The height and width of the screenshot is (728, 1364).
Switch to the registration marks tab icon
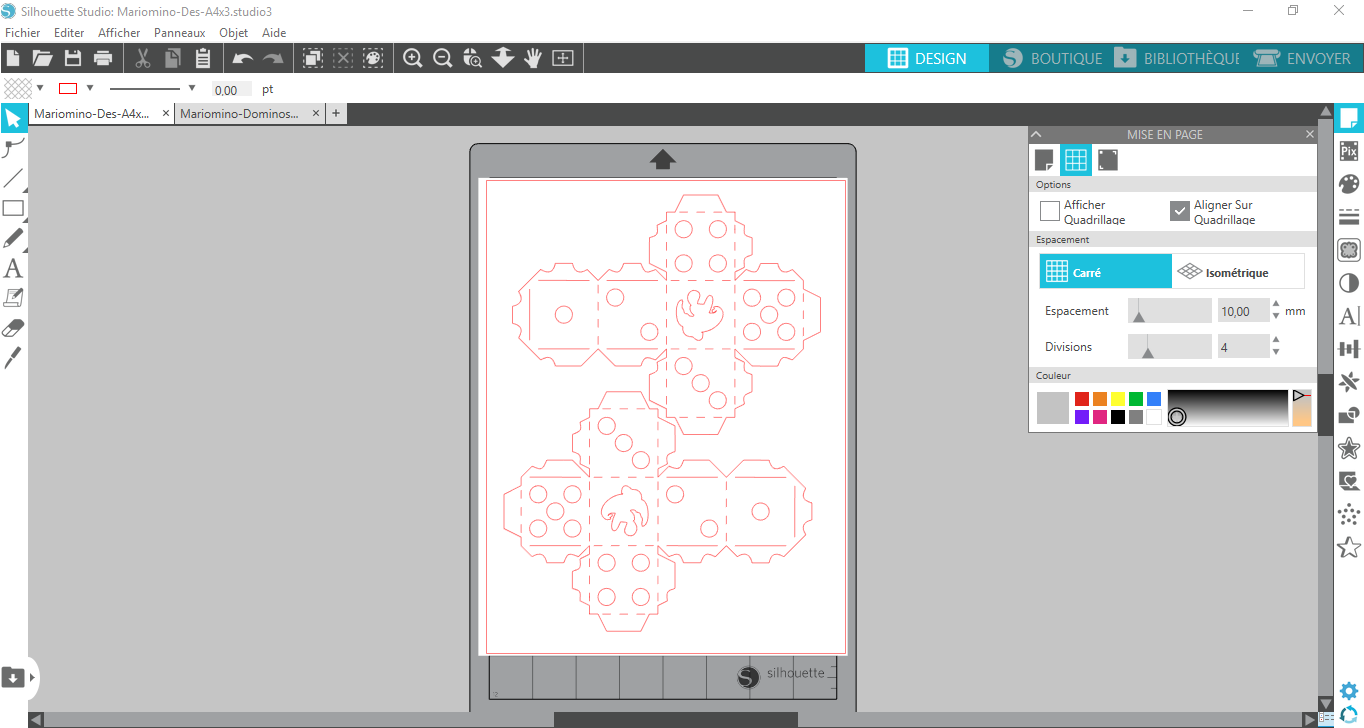1108,160
